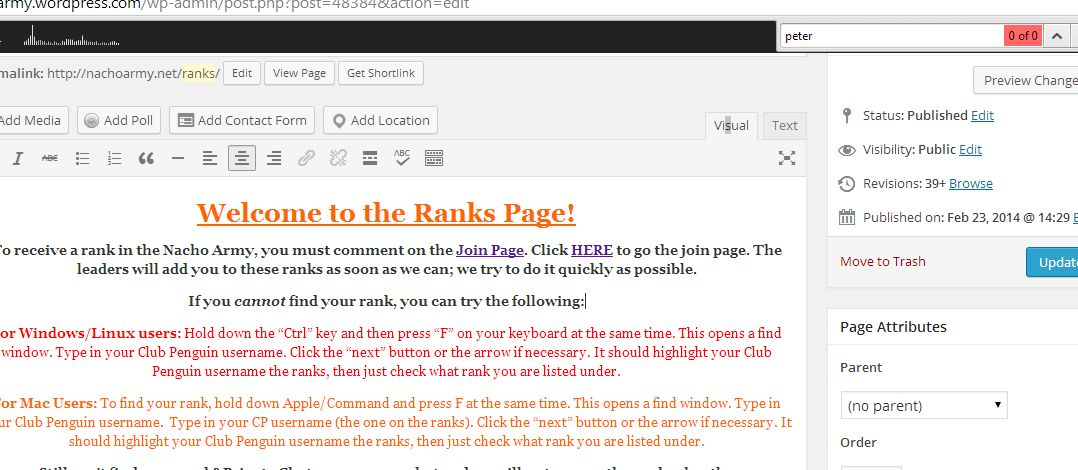Apply blockquote formatting
This screenshot has width=1078, height=470.
click(x=146, y=158)
